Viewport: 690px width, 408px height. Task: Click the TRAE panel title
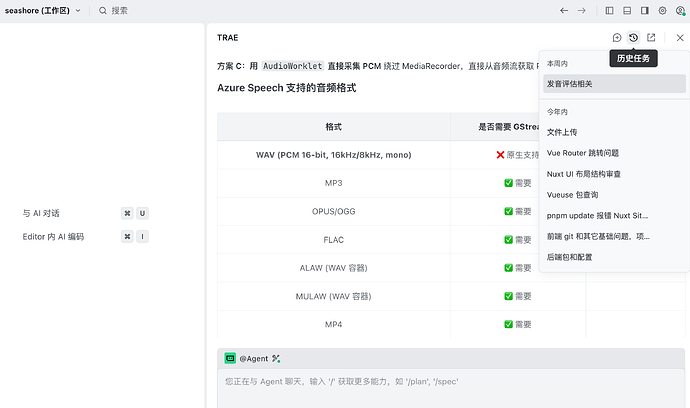point(228,38)
